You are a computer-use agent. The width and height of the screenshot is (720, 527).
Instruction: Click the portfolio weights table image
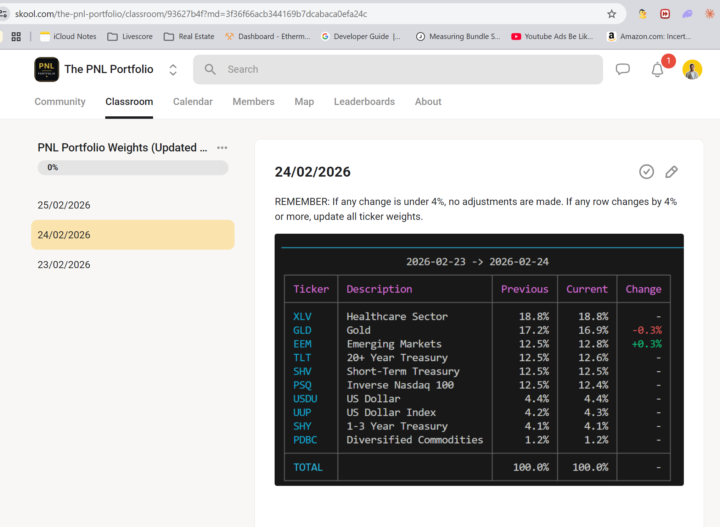[x=479, y=360]
